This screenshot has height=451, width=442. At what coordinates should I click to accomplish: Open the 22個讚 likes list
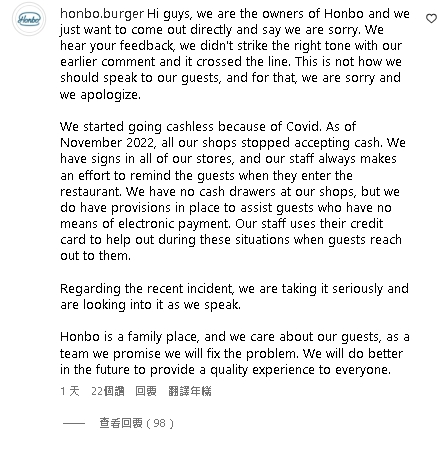point(108,391)
